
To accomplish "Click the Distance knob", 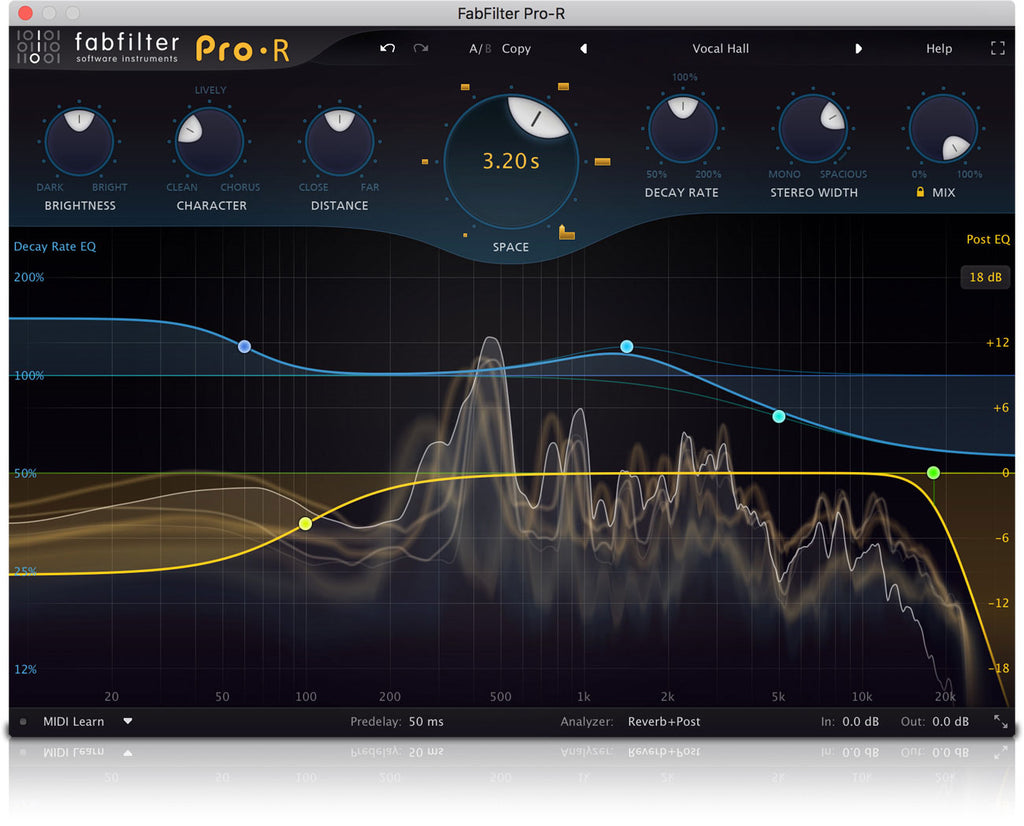I will pos(340,142).
